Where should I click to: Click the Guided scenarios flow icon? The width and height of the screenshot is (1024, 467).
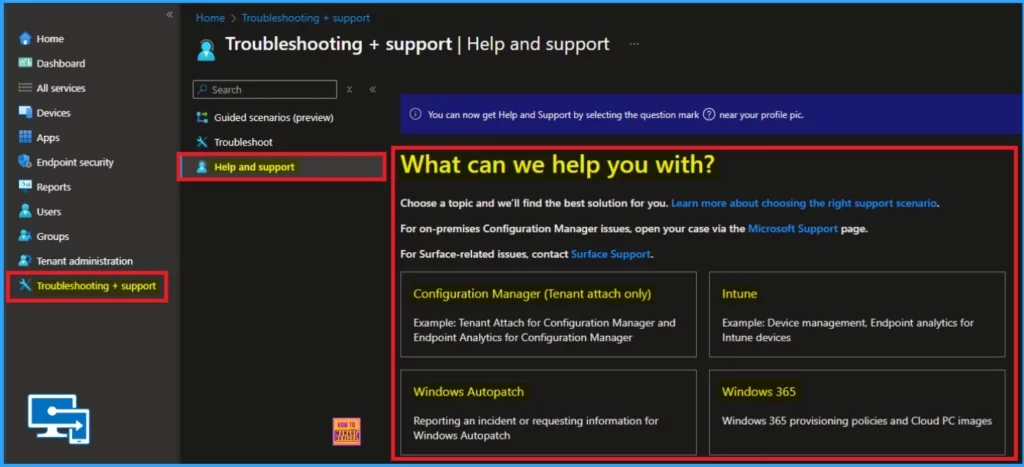202,118
